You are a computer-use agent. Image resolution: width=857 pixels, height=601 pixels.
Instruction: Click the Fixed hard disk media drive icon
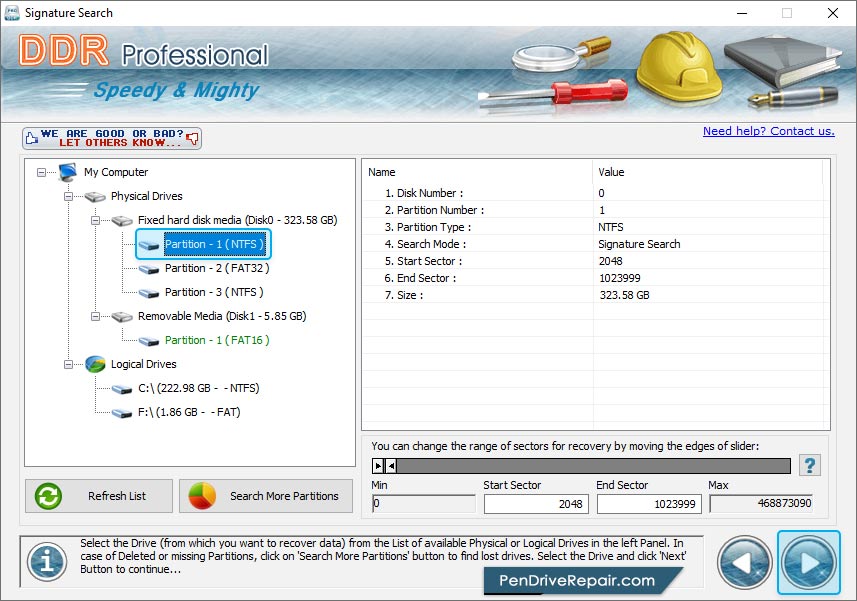(x=122, y=221)
